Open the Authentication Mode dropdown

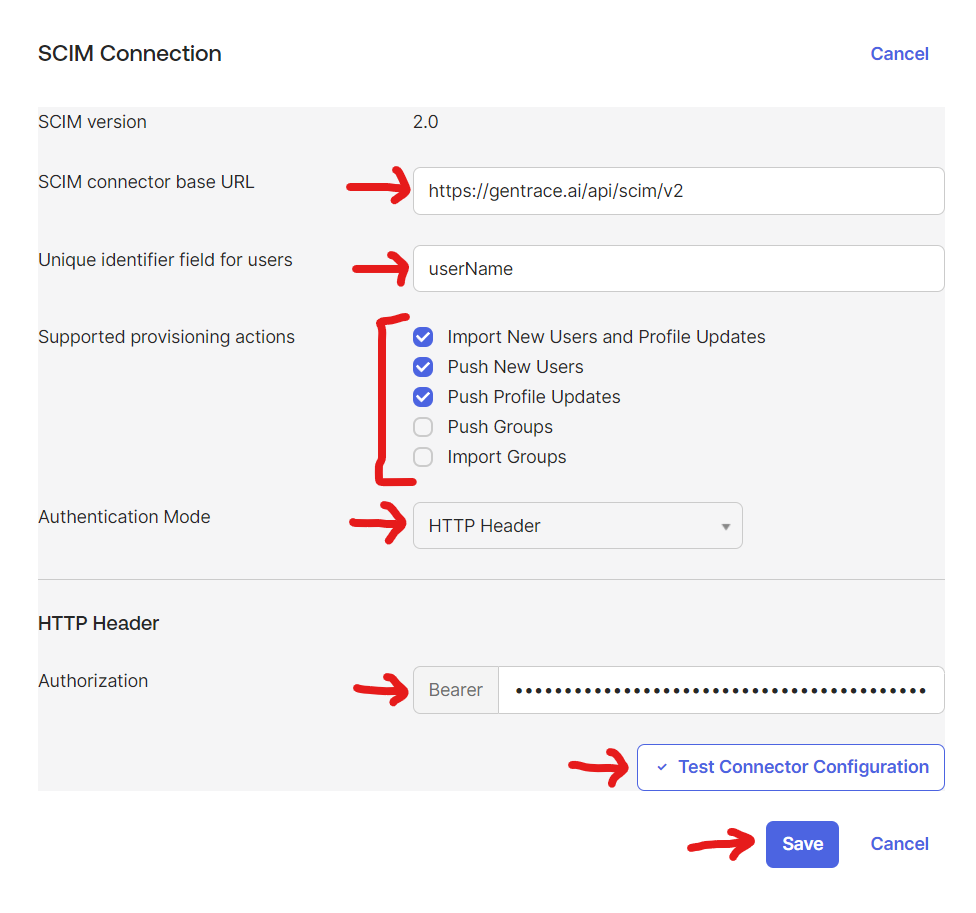pos(578,525)
